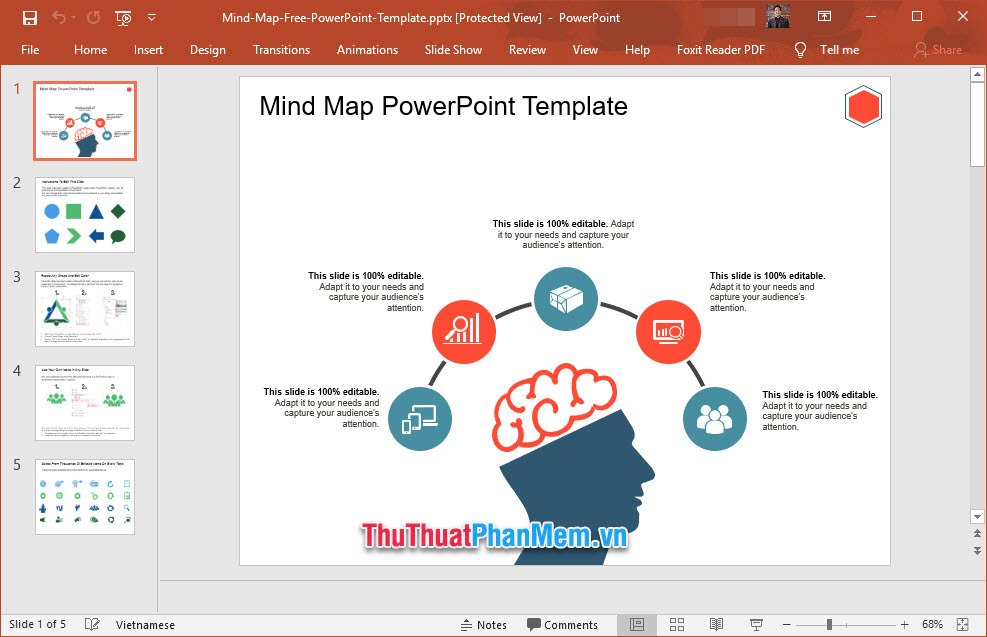Open the Animations ribbon tab
This screenshot has width=987, height=637.
[x=367, y=49]
